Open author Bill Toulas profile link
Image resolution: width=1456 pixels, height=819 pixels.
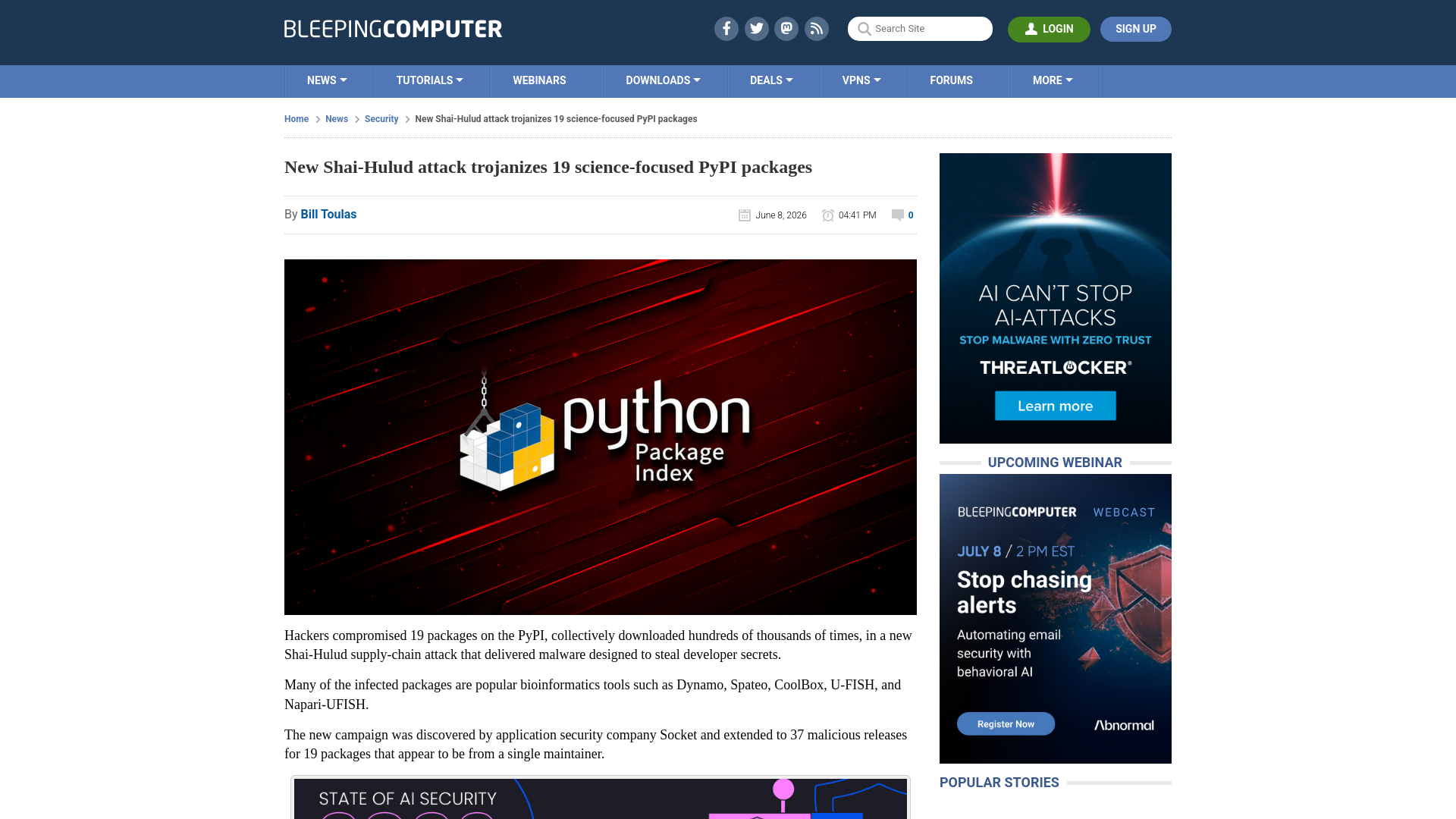328,215
